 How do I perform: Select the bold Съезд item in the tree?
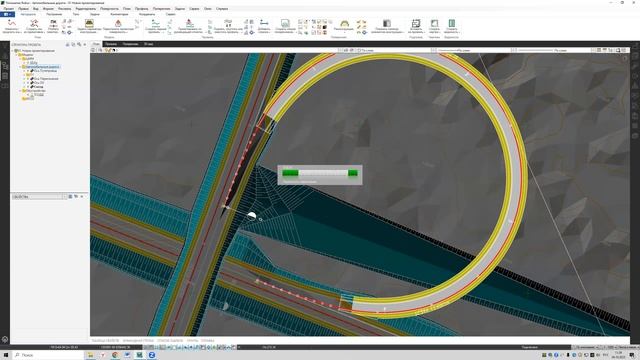(x=39, y=87)
